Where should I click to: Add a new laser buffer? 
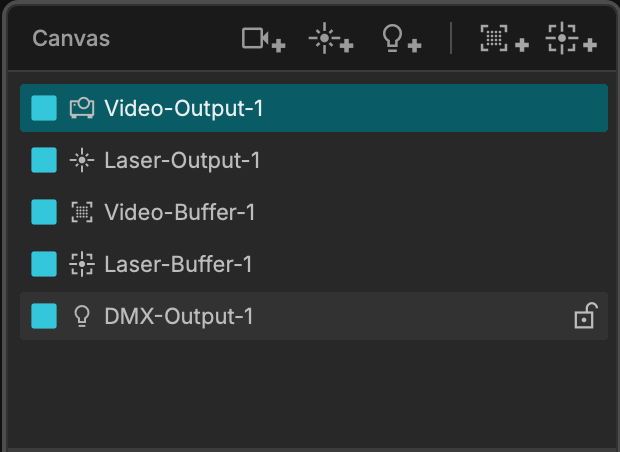click(571, 38)
